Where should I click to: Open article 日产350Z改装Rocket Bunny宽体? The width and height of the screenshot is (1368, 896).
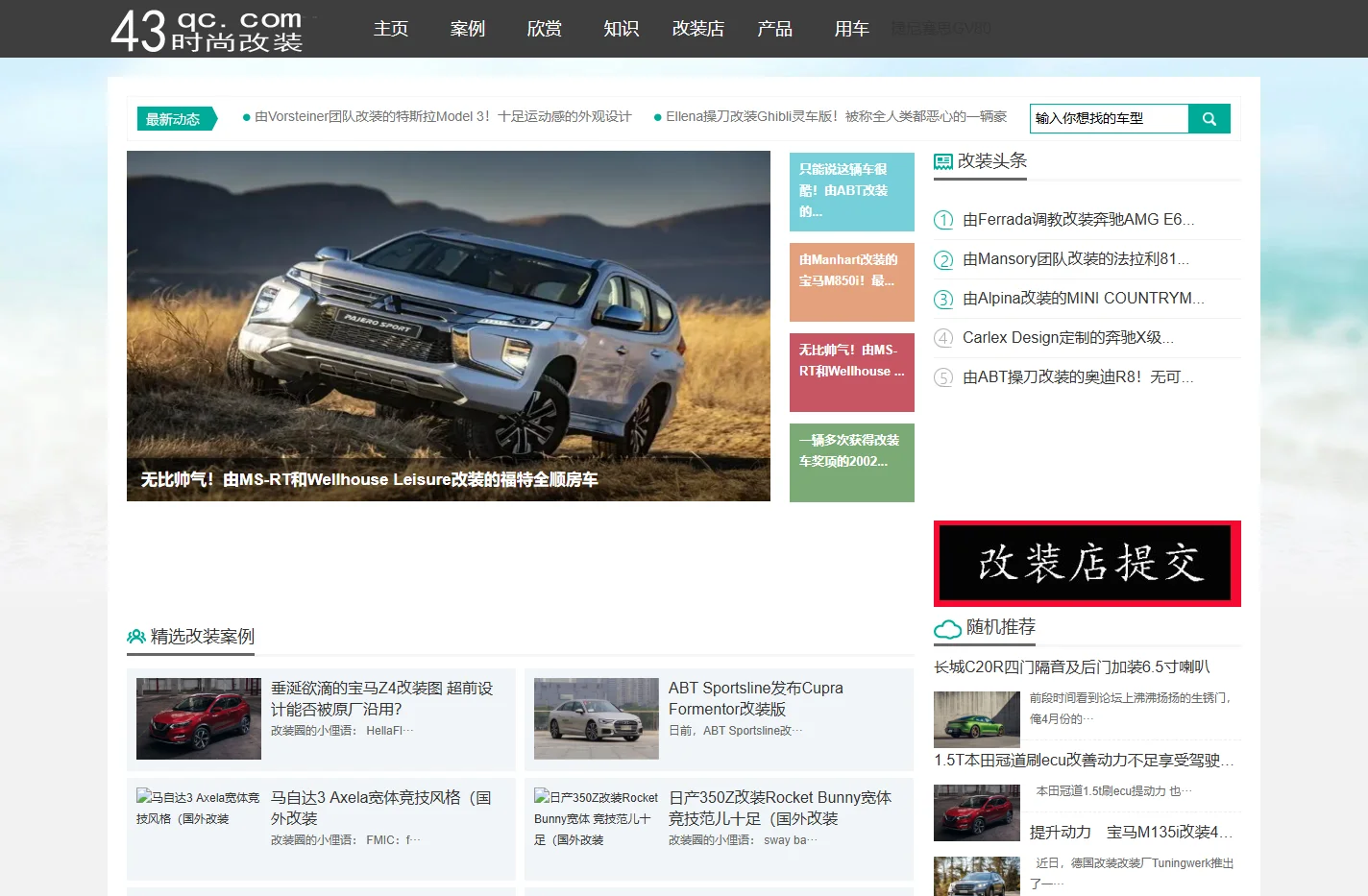point(780,808)
